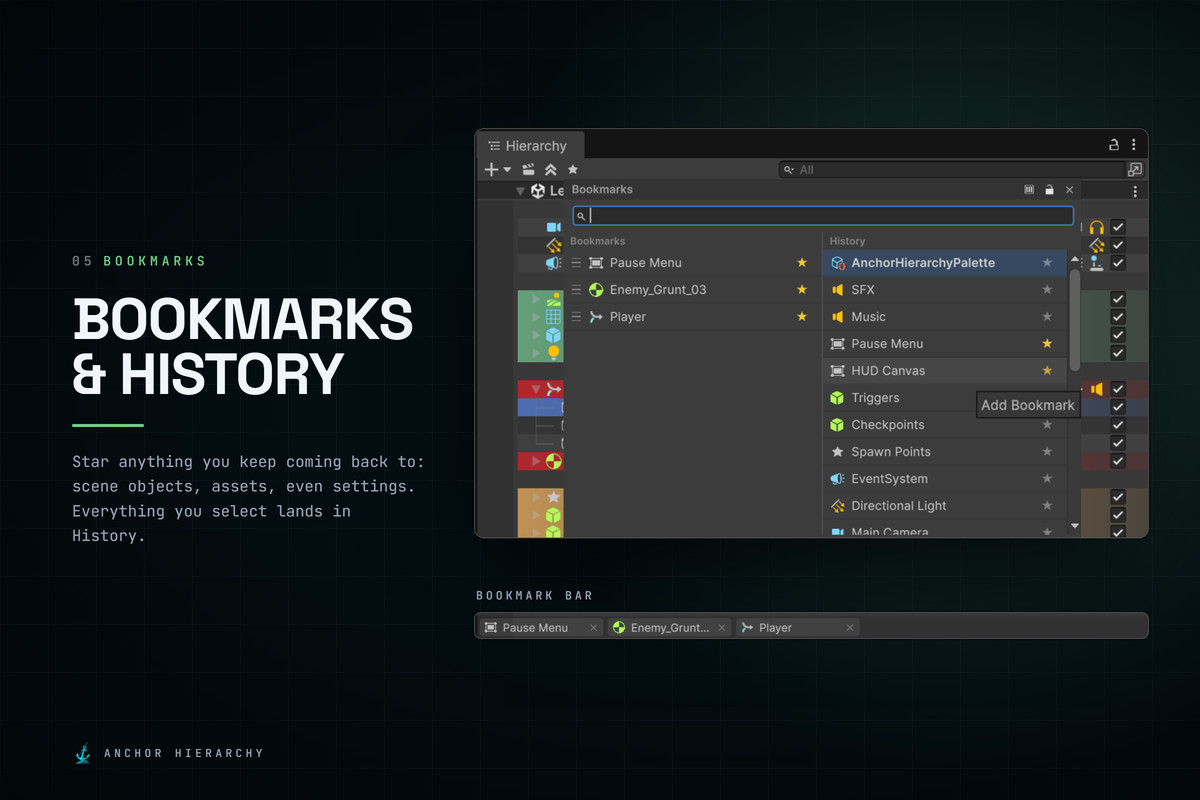Viewport: 1200px width, 800px height.
Task: Open the scene row's three-dot options menu
Action: point(1135,191)
